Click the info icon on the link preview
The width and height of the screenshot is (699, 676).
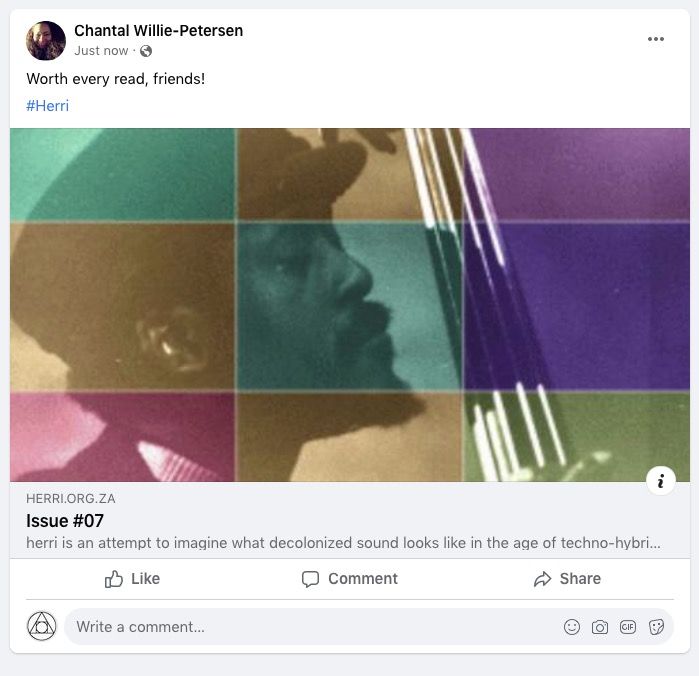point(660,481)
